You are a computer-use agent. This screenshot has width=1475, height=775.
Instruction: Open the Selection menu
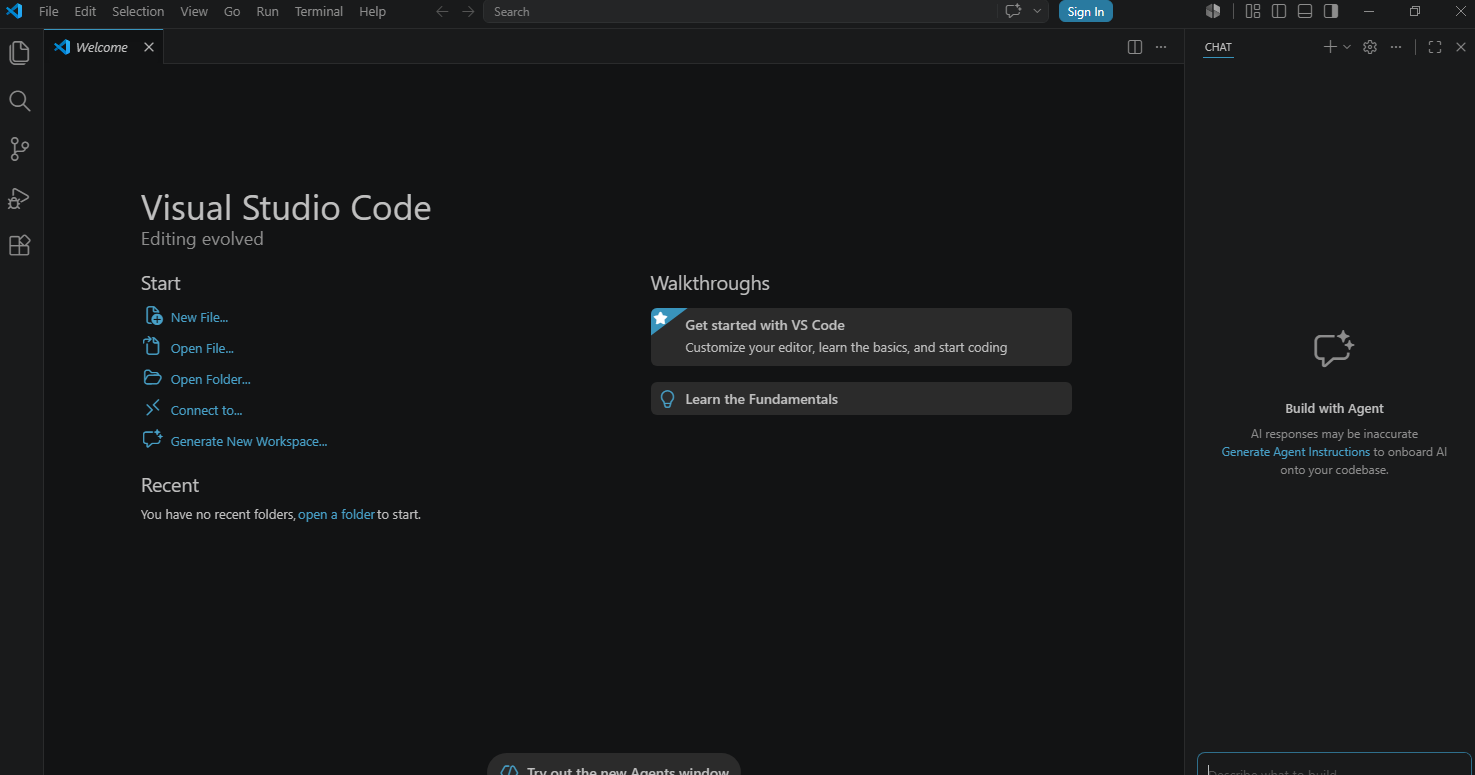138,12
